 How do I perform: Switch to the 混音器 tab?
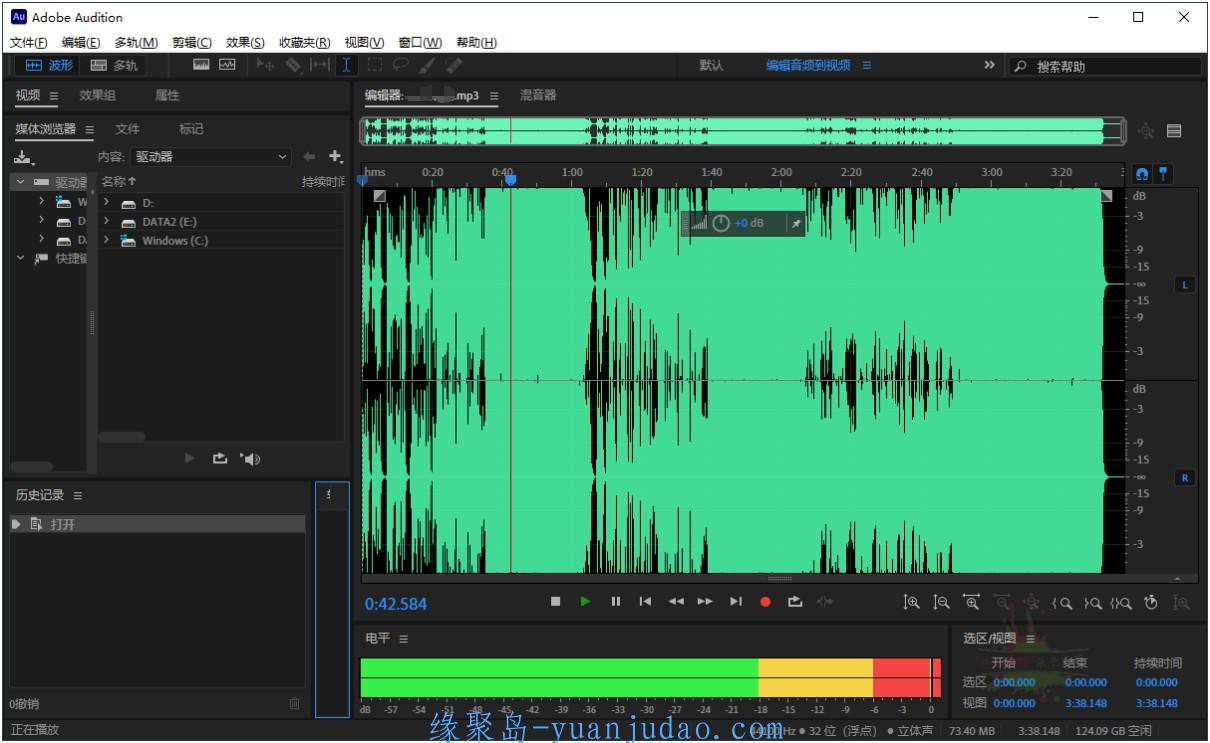click(x=538, y=96)
